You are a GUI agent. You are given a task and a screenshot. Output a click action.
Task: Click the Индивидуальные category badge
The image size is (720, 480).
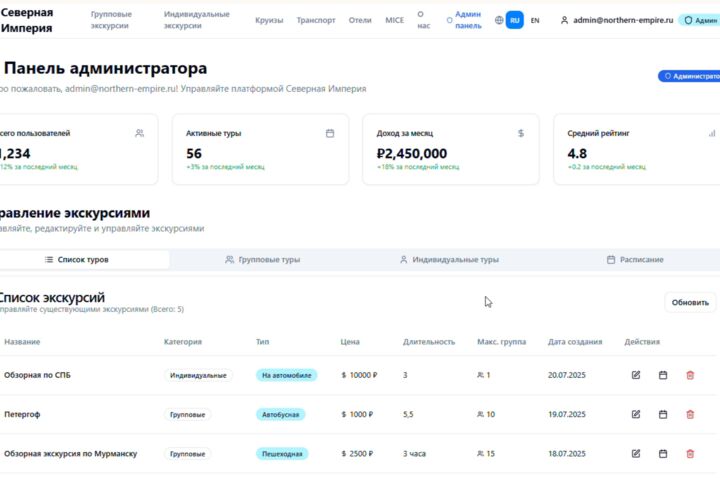pos(198,375)
